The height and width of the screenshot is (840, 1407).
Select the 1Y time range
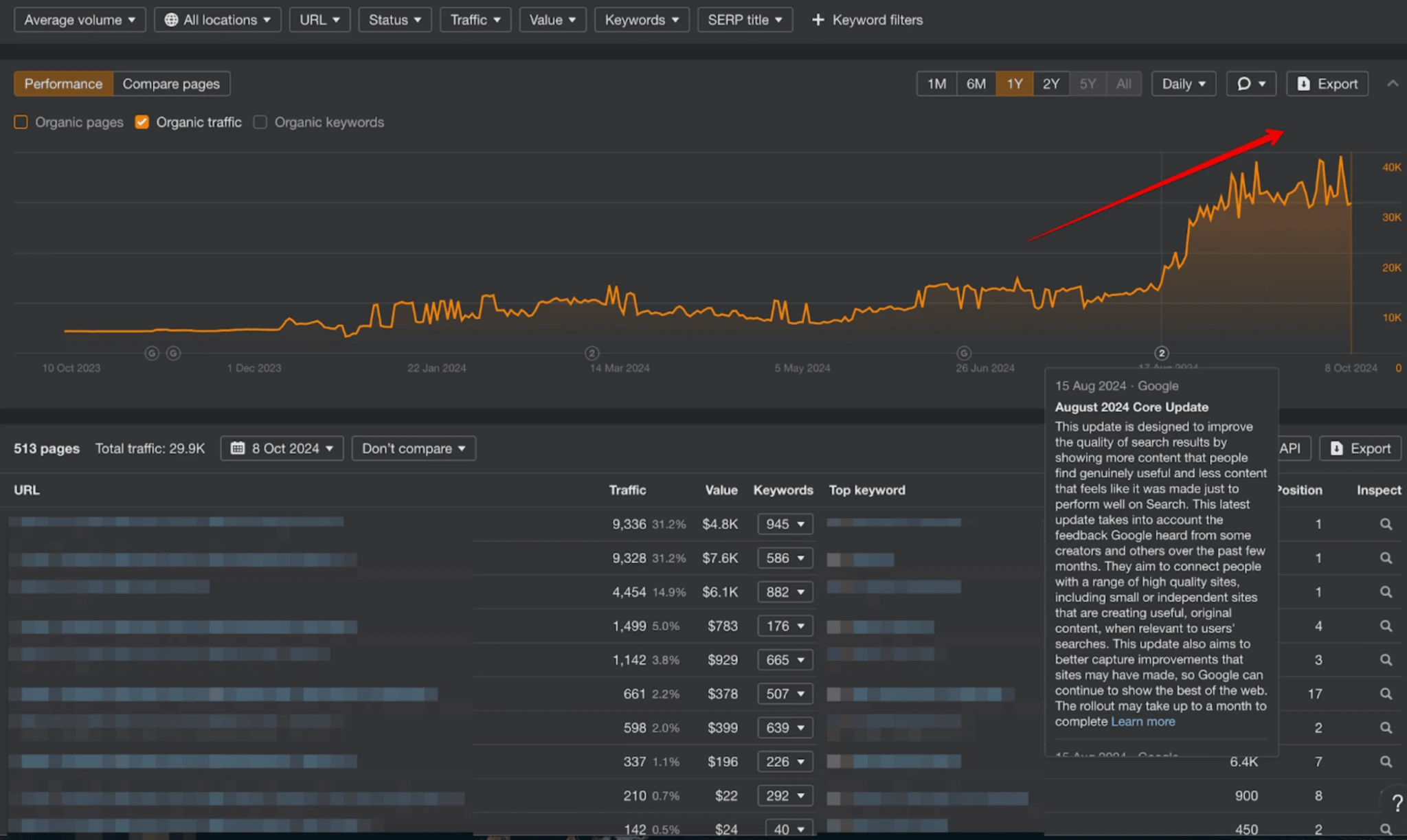(x=1015, y=84)
